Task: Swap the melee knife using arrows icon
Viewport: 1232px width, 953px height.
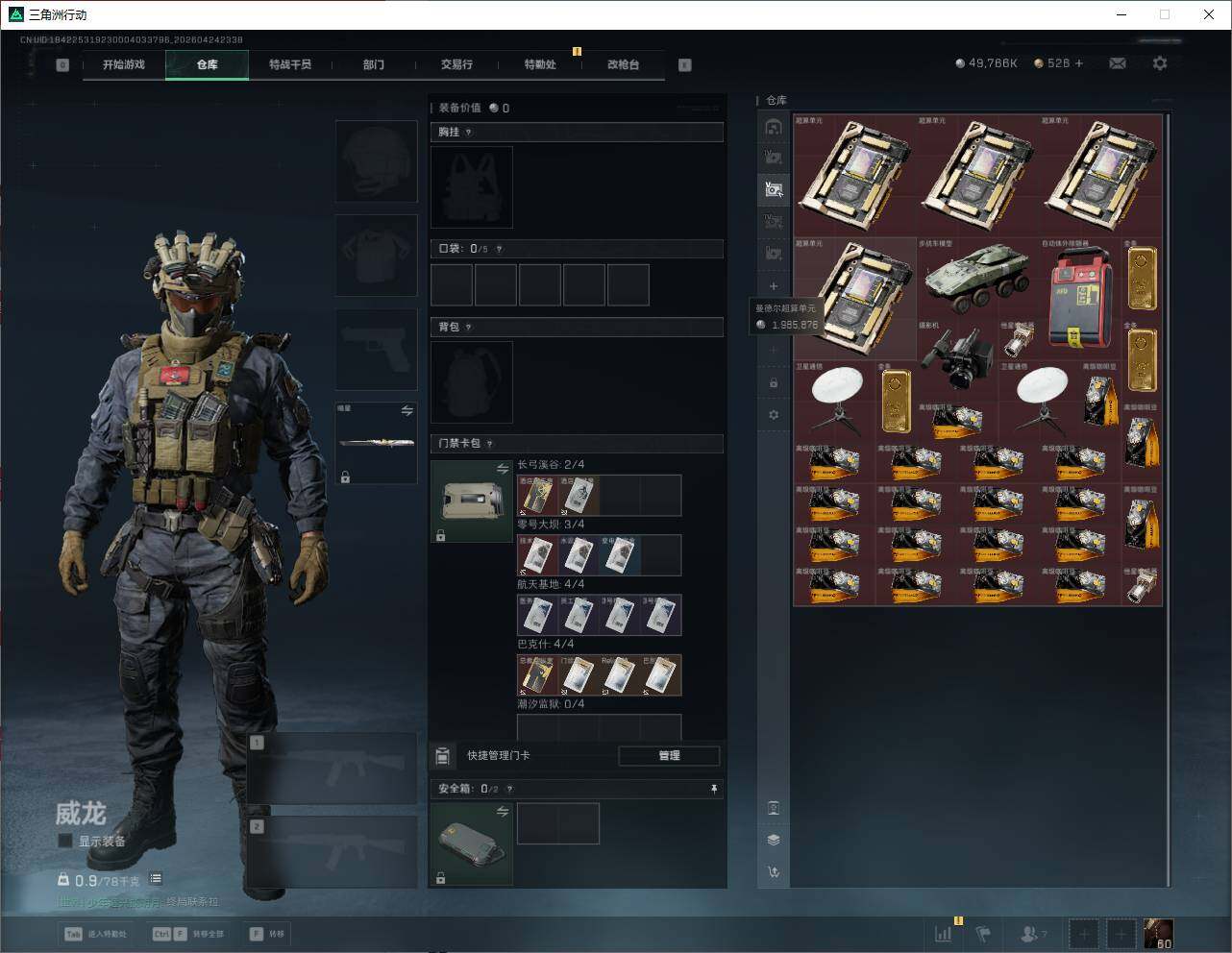Action: [x=407, y=411]
